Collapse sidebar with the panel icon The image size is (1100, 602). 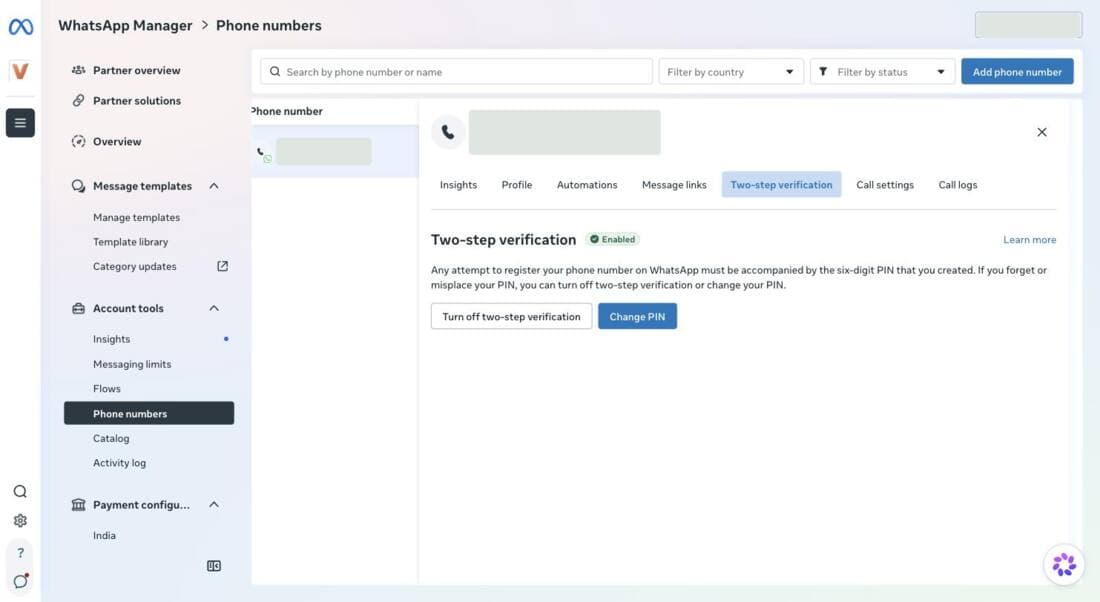tap(214, 566)
